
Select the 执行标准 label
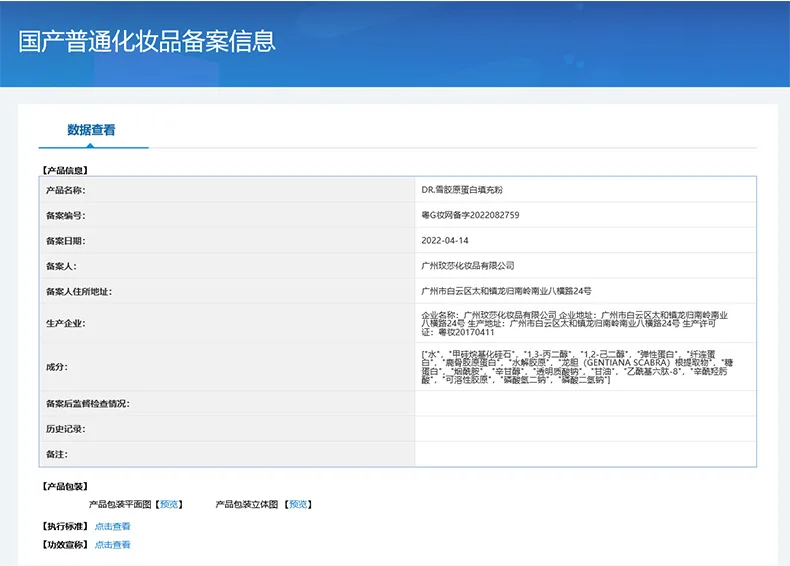pos(65,526)
